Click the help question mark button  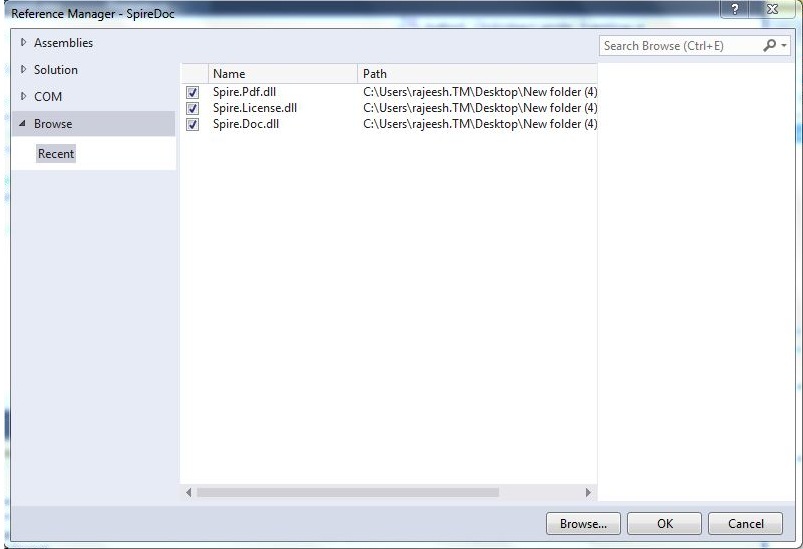(x=734, y=9)
